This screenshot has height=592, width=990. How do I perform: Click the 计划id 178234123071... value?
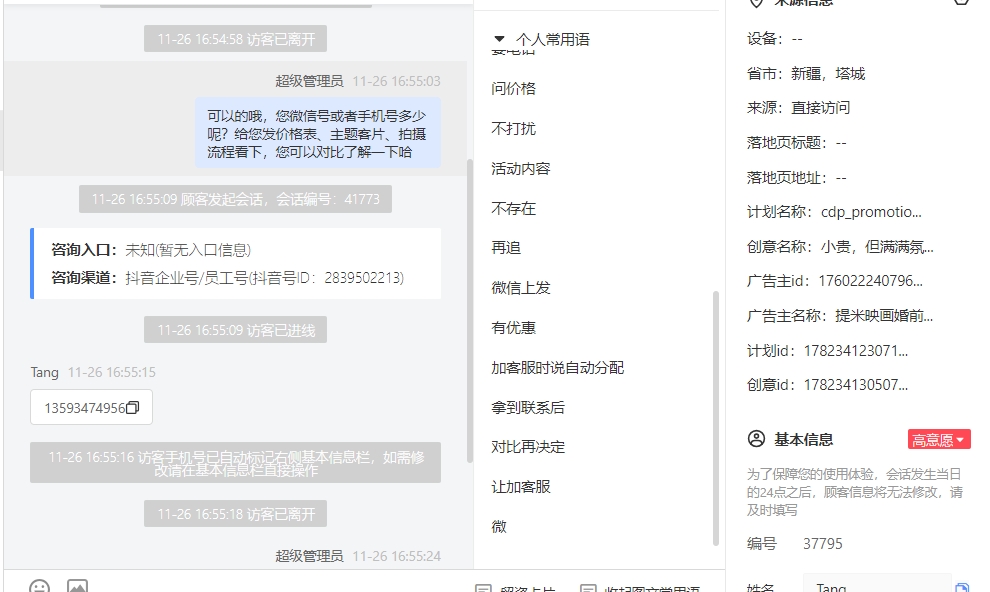click(856, 350)
